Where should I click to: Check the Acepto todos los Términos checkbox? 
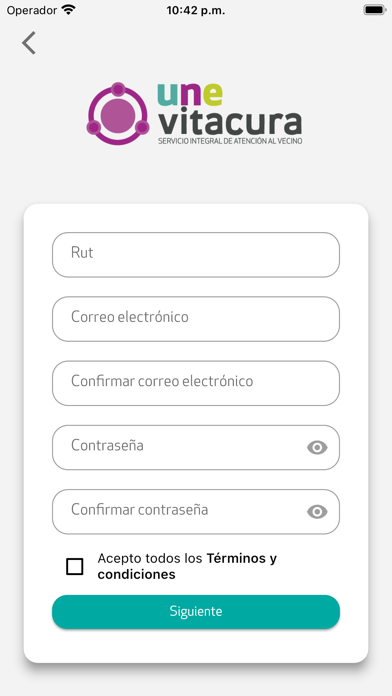75,566
